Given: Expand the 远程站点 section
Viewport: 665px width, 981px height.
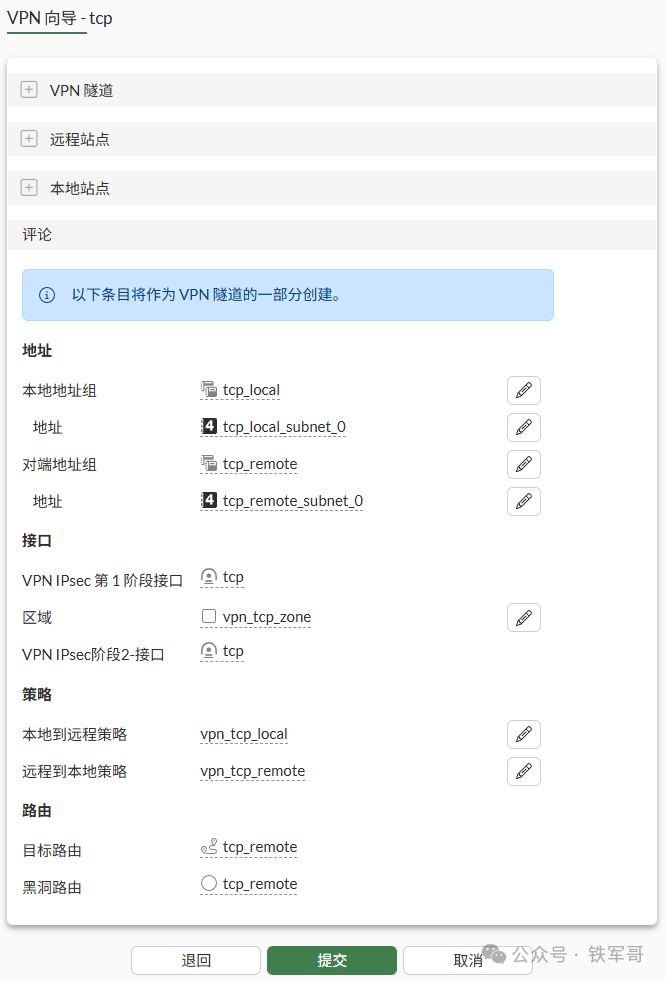Looking at the screenshot, I should pyautogui.click(x=29, y=138).
